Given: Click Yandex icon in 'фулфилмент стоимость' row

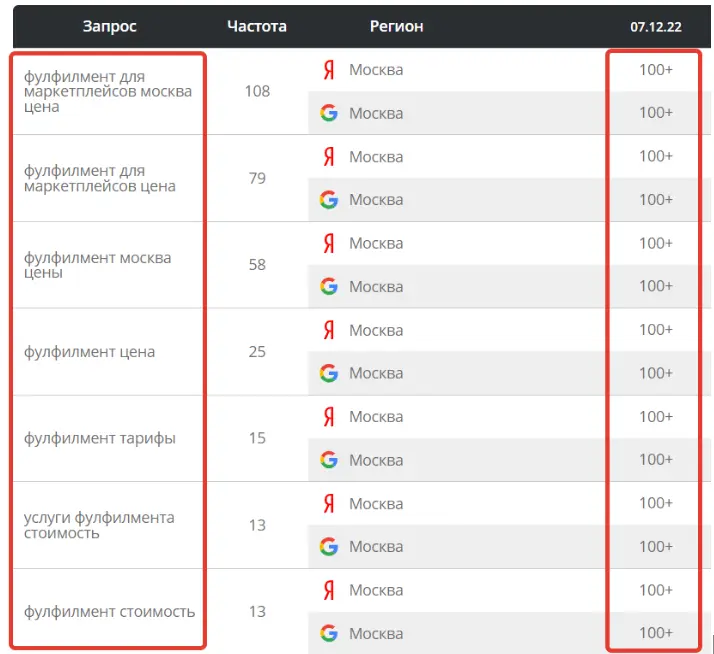Looking at the screenshot, I should point(328,590).
